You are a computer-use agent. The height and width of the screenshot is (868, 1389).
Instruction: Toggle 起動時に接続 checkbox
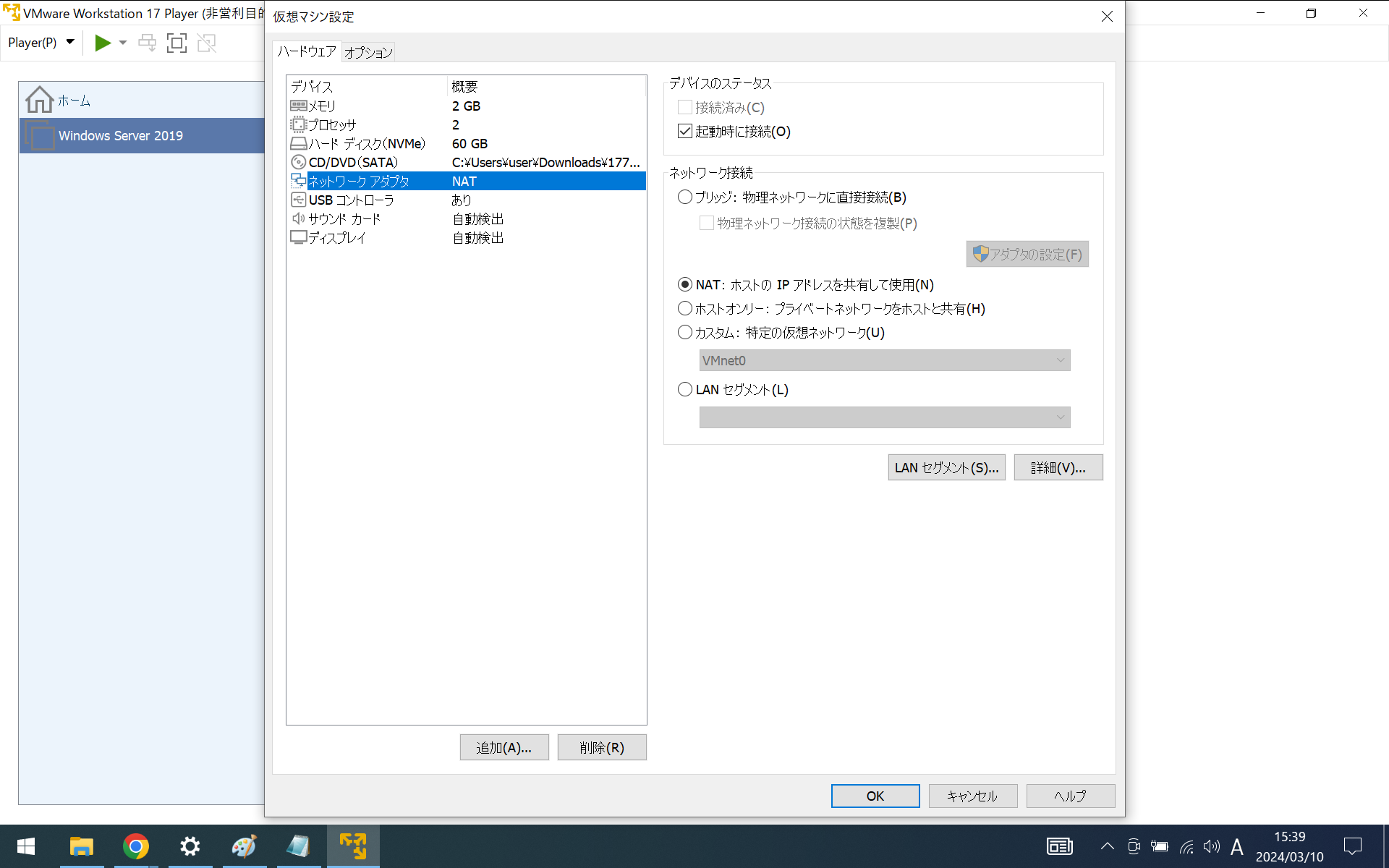click(x=685, y=131)
